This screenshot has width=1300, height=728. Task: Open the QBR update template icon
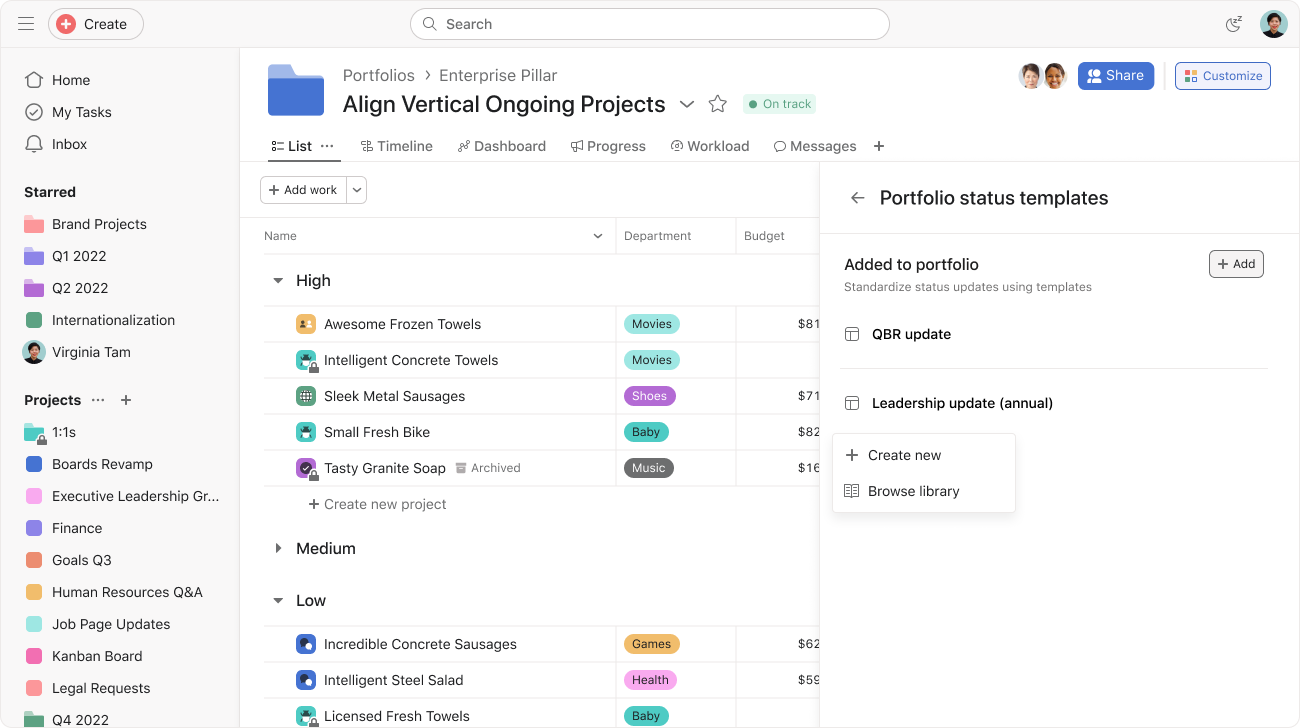click(852, 334)
